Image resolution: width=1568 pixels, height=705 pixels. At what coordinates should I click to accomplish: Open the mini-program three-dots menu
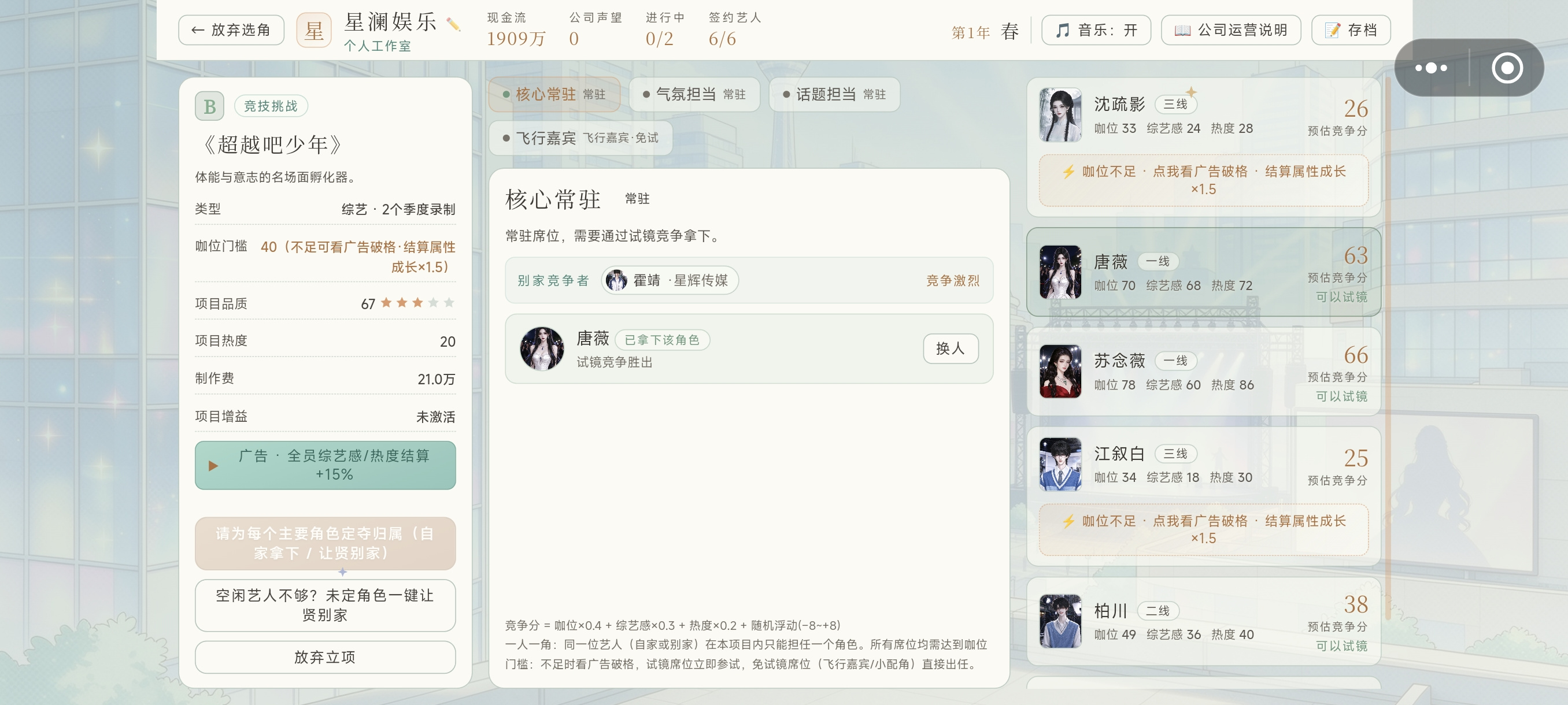click(x=1430, y=68)
